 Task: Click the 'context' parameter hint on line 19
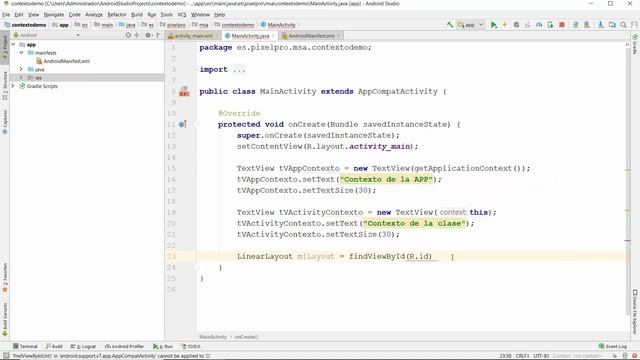453,212
